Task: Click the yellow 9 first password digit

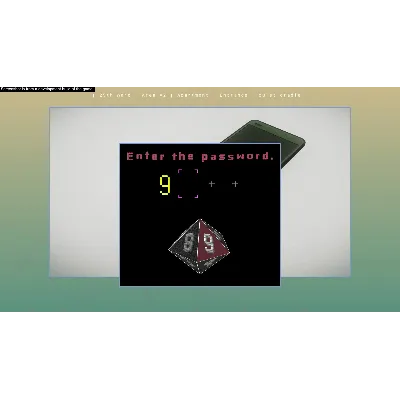Action: click(x=165, y=185)
